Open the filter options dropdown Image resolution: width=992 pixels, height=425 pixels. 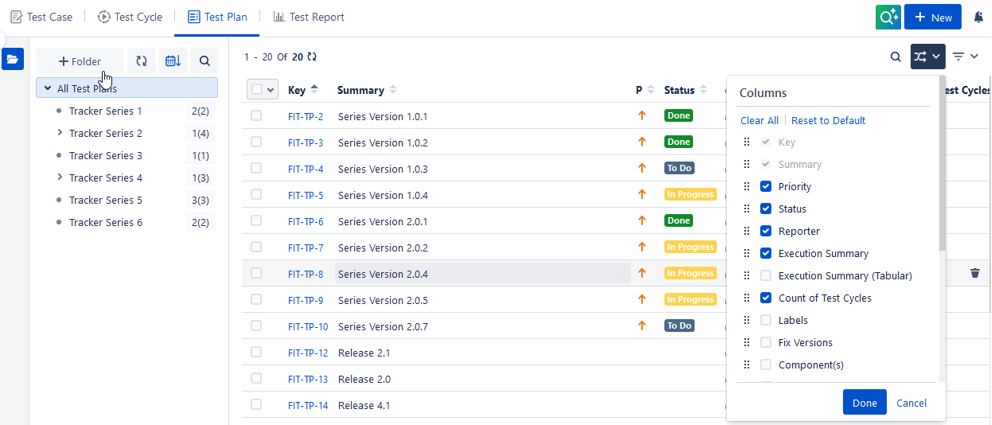[967, 56]
